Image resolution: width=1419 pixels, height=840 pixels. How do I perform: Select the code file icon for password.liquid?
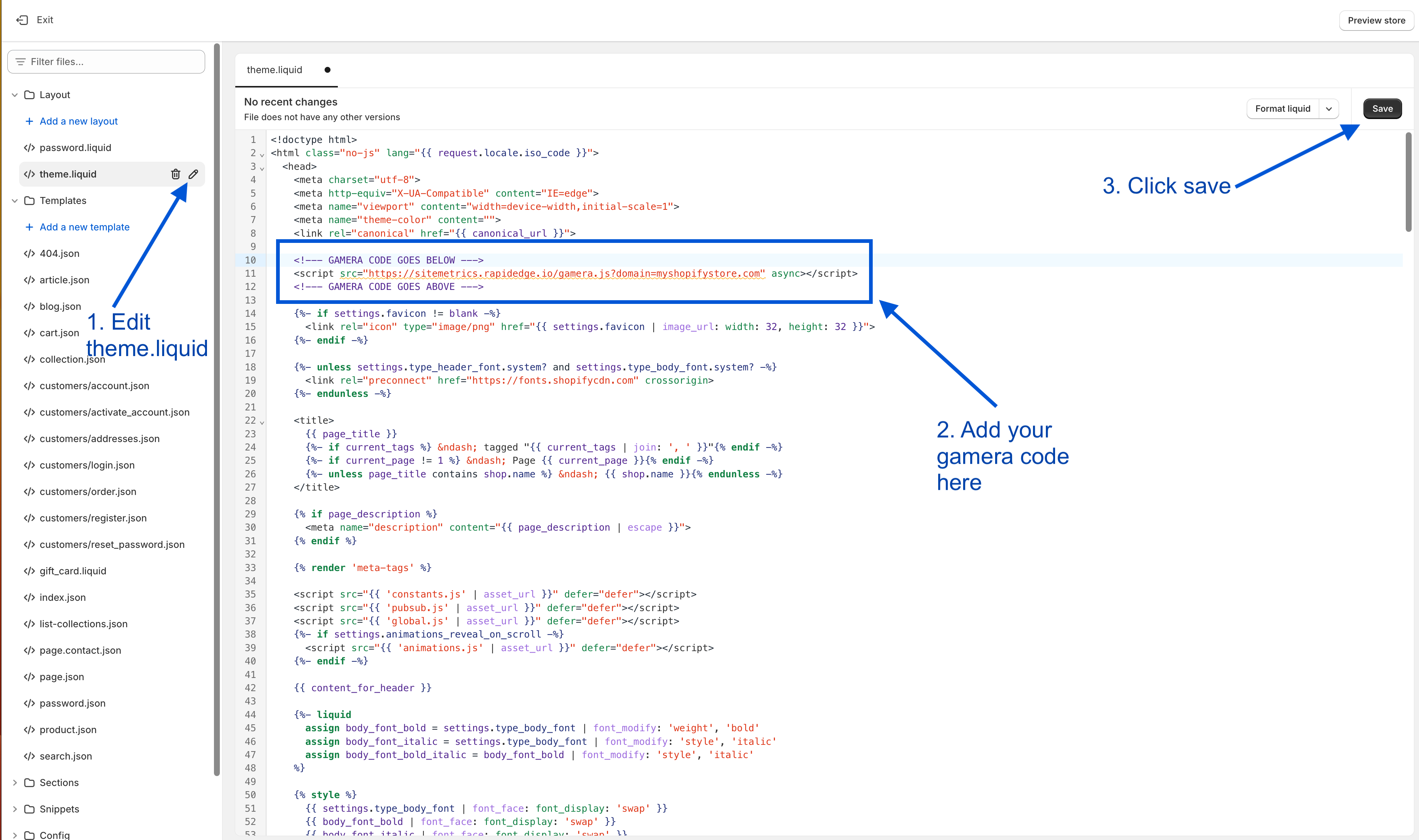coord(29,147)
